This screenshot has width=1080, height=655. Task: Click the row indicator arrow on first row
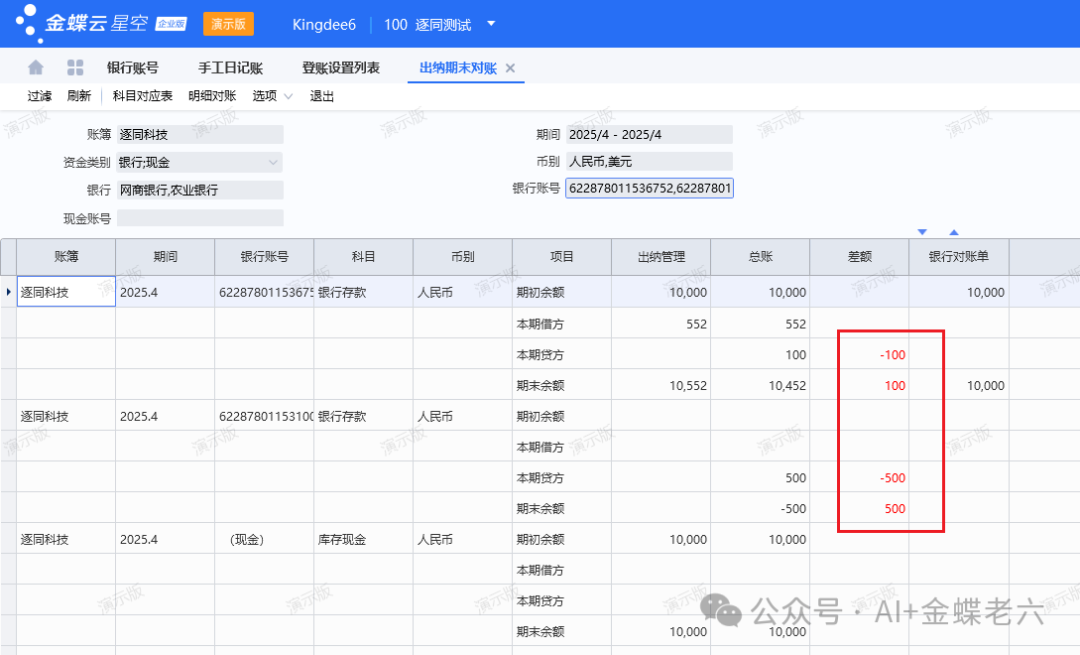coord(9,292)
